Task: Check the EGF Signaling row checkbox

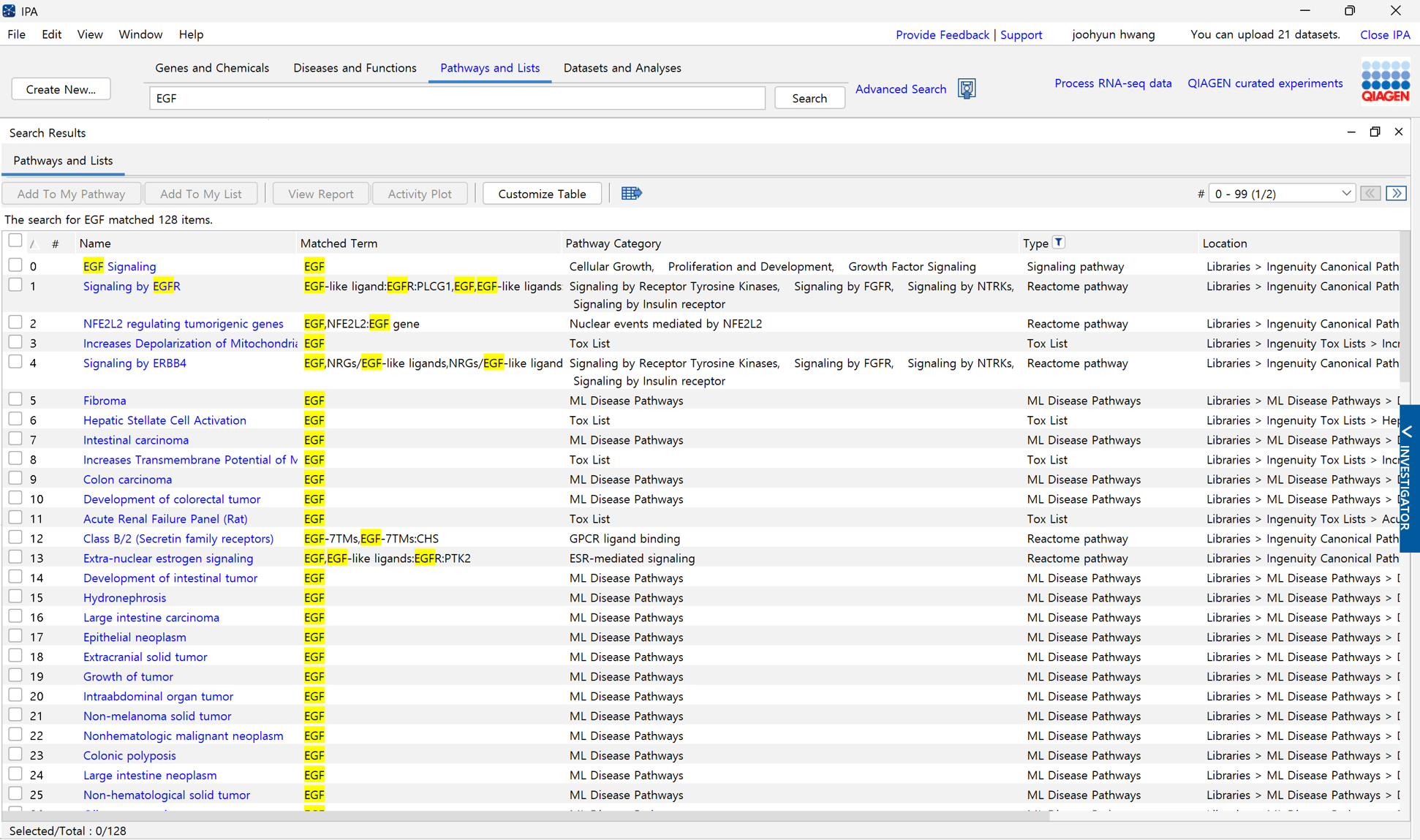Action: coord(15,265)
